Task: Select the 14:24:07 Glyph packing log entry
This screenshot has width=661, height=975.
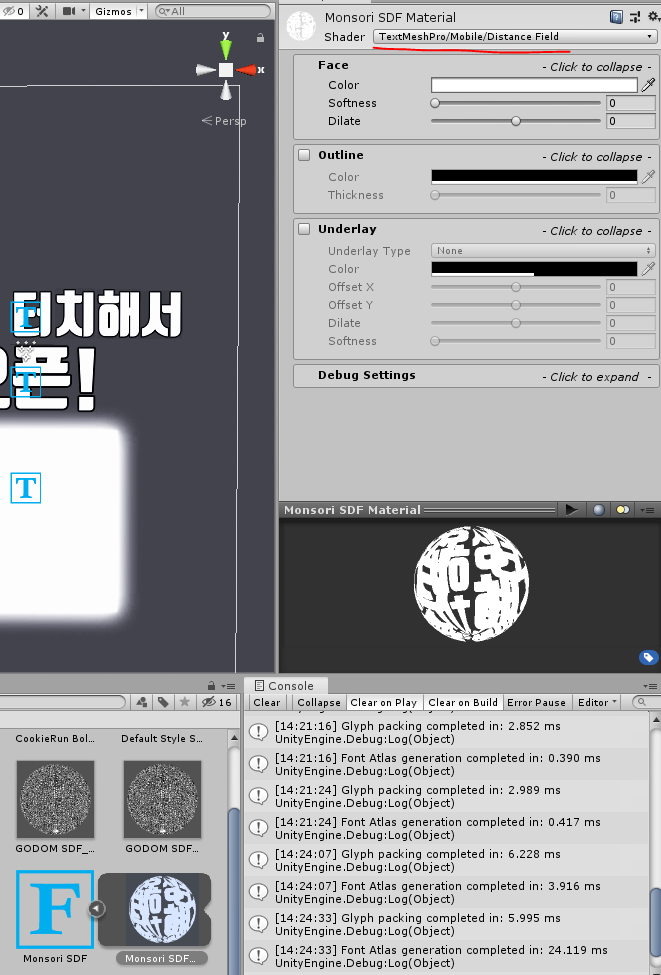Action: [446, 861]
